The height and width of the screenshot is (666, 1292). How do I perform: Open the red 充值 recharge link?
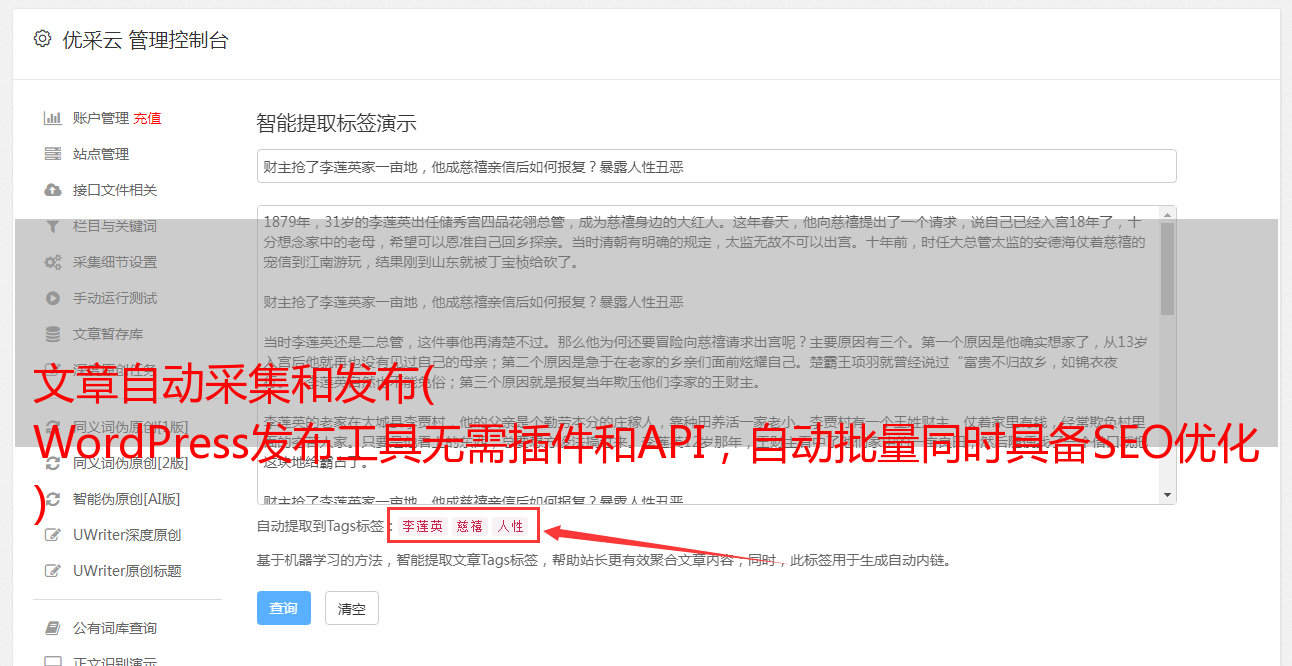pos(147,118)
